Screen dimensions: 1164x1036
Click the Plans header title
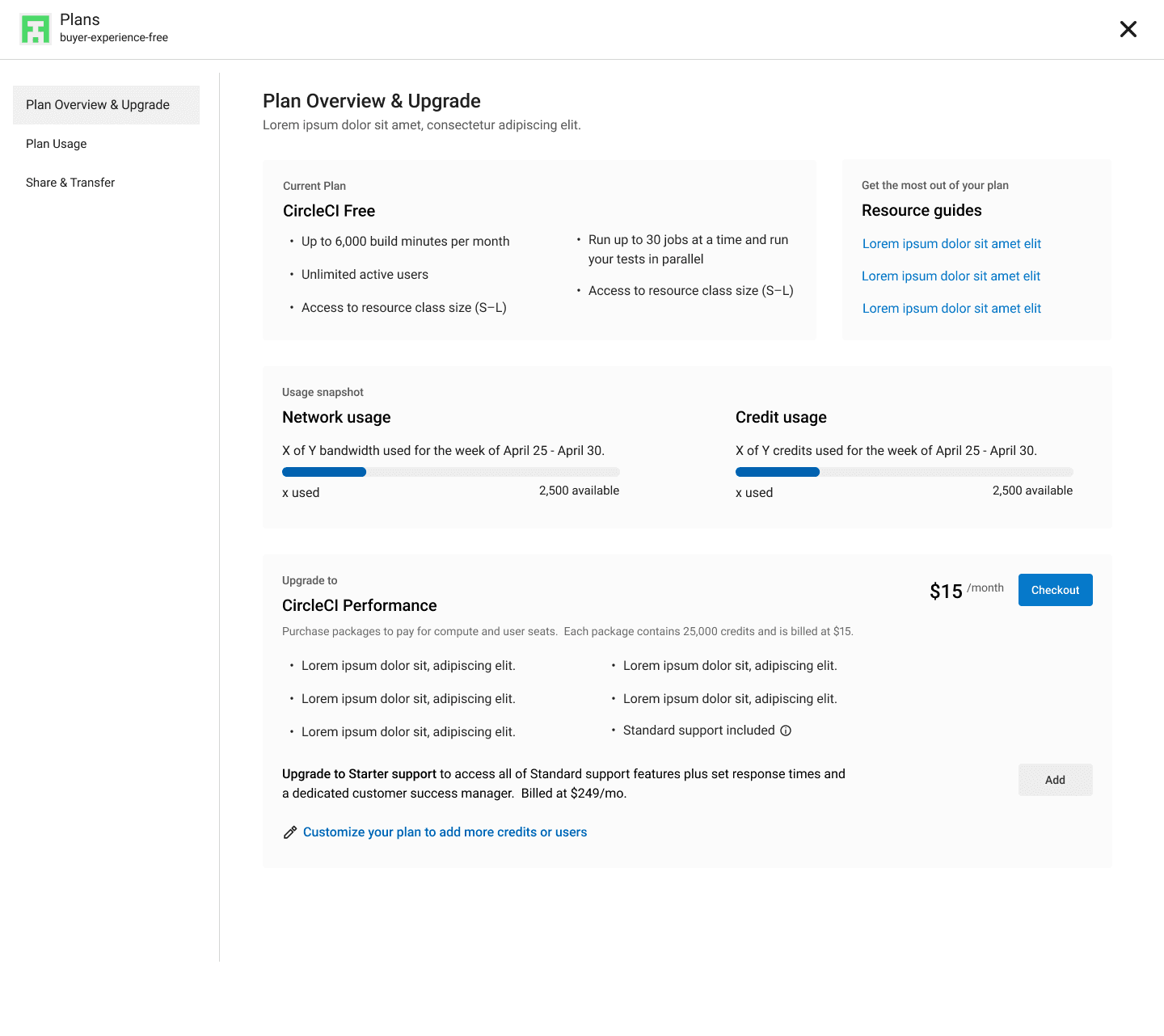click(80, 20)
